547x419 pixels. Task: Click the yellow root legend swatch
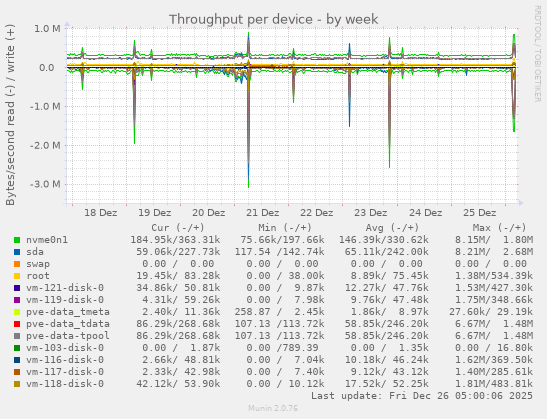point(17,276)
